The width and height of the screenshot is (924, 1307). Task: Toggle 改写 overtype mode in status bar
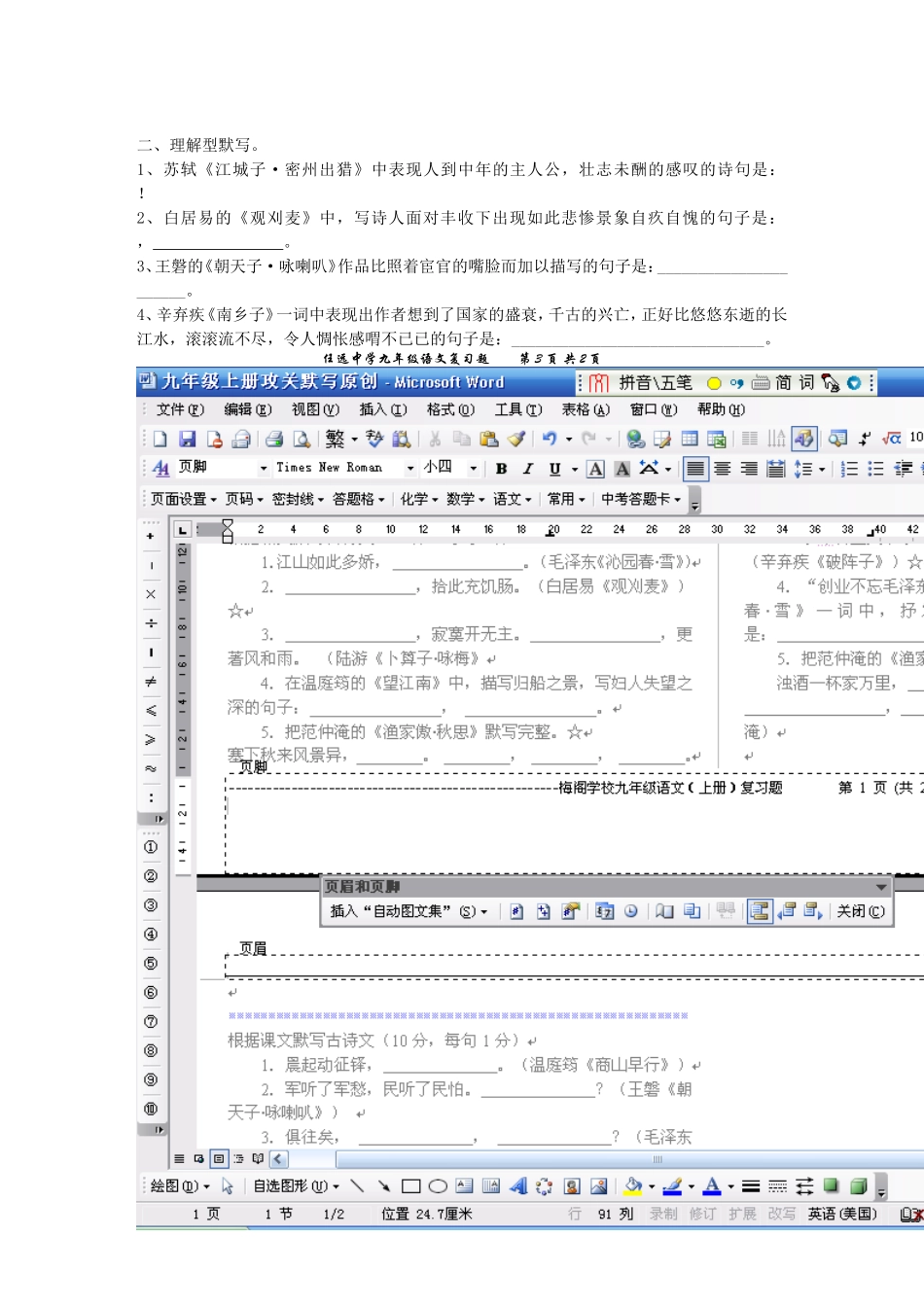[781, 1214]
